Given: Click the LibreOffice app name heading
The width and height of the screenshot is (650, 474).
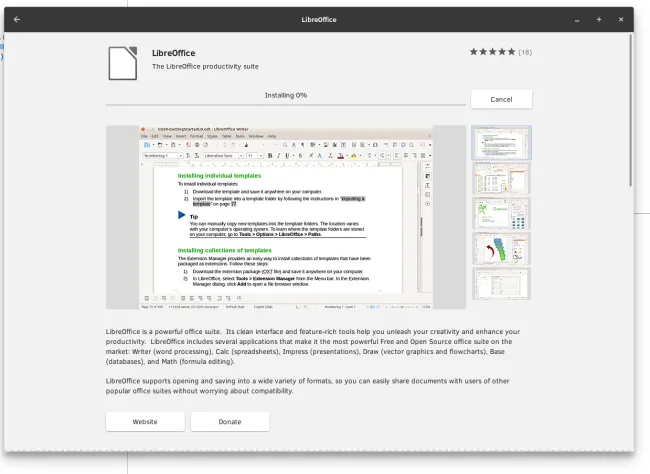Looking at the screenshot, I should coord(173,53).
